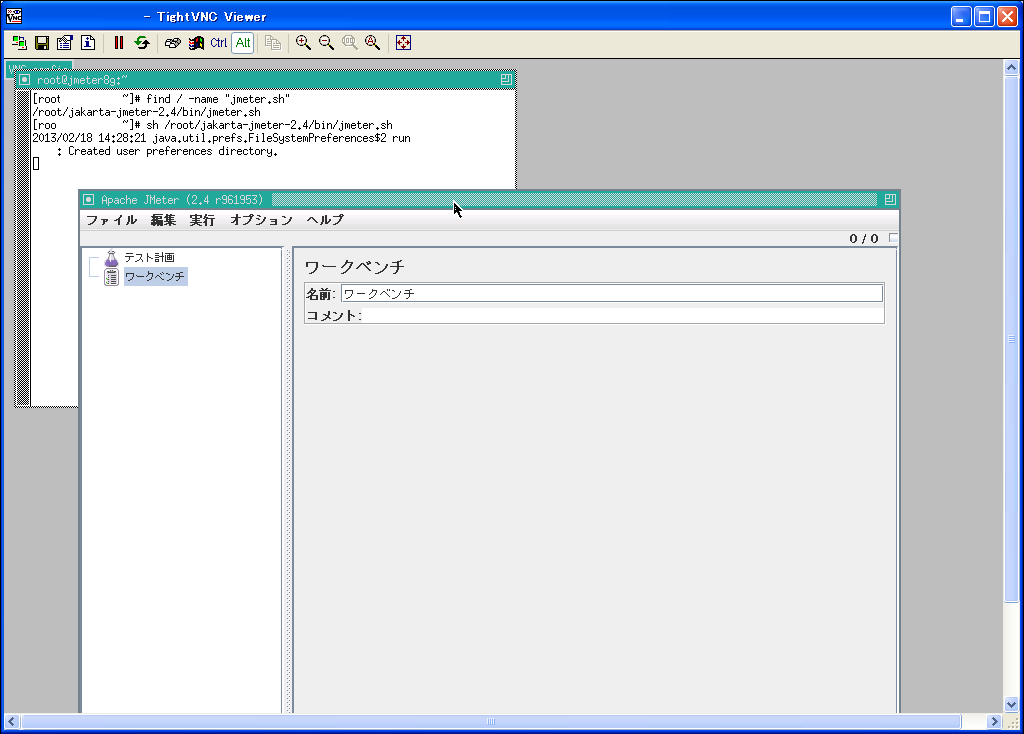Open the Connection Options icon
The image size is (1024, 734).
tap(65, 43)
